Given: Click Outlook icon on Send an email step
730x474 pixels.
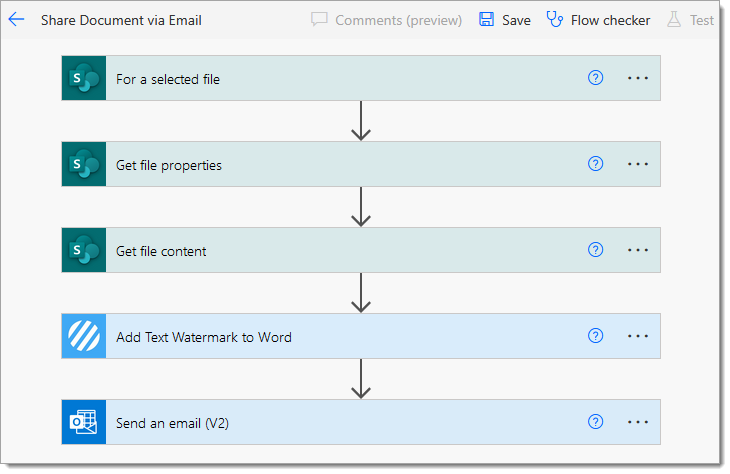Looking at the screenshot, I should tap(84, 422).
